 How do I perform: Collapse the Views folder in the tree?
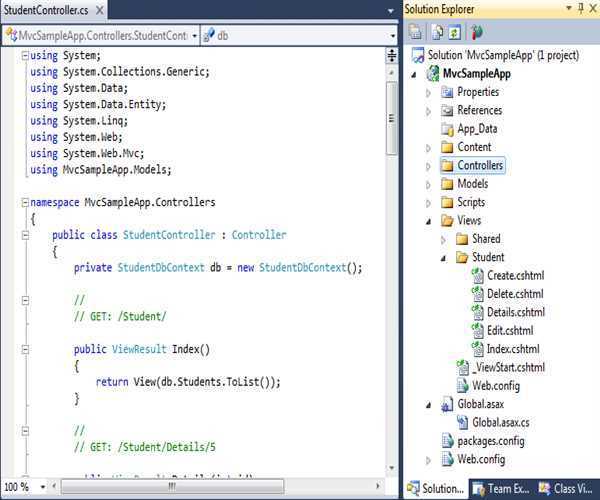click(x=429, y=221)
